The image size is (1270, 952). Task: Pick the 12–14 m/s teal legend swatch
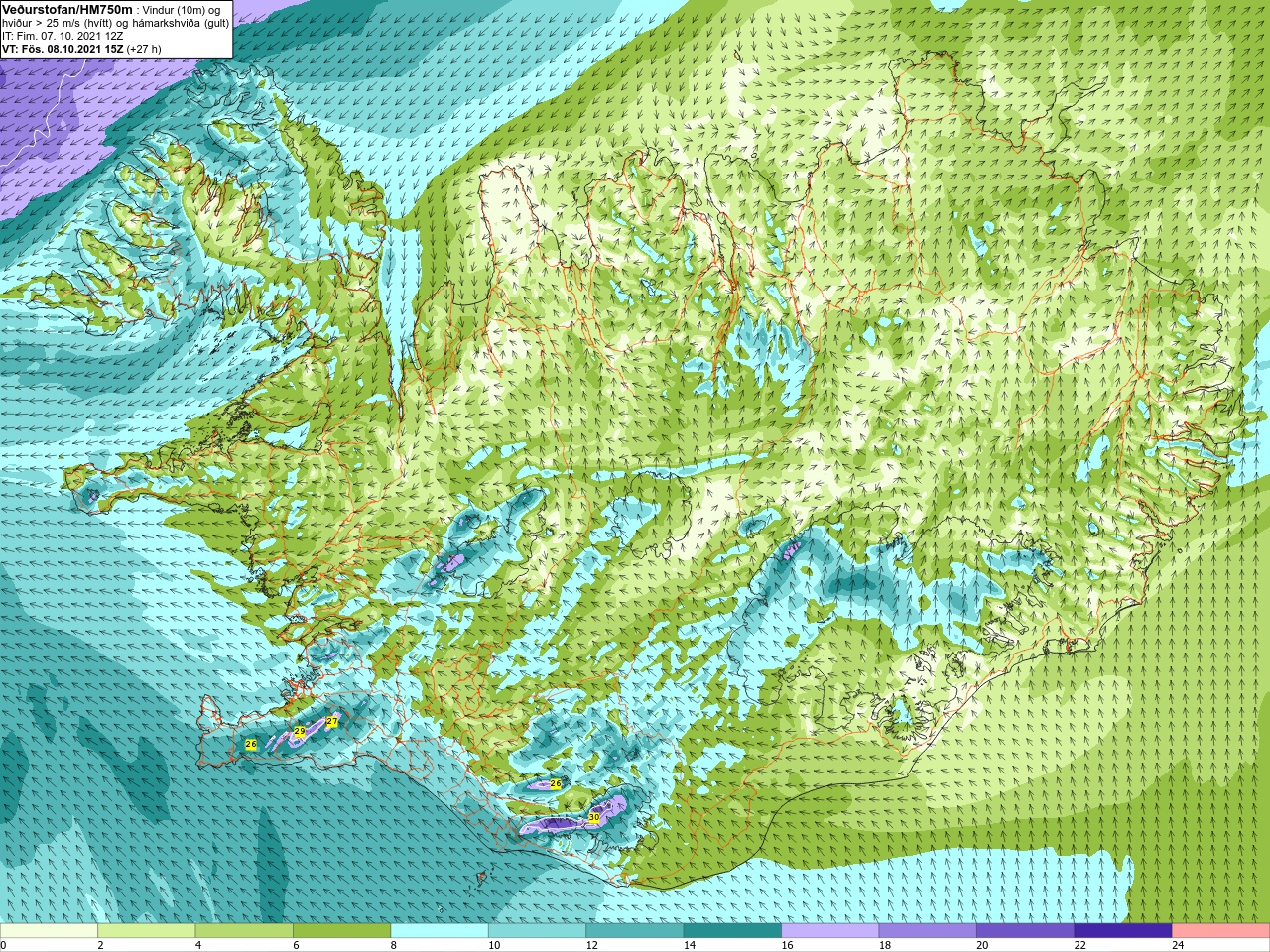click(635, 931)
